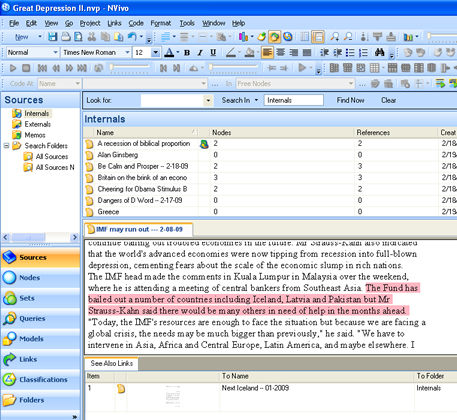Click the Docked detail view layout icon
This screenshot has height=420, width=457.
318,37
